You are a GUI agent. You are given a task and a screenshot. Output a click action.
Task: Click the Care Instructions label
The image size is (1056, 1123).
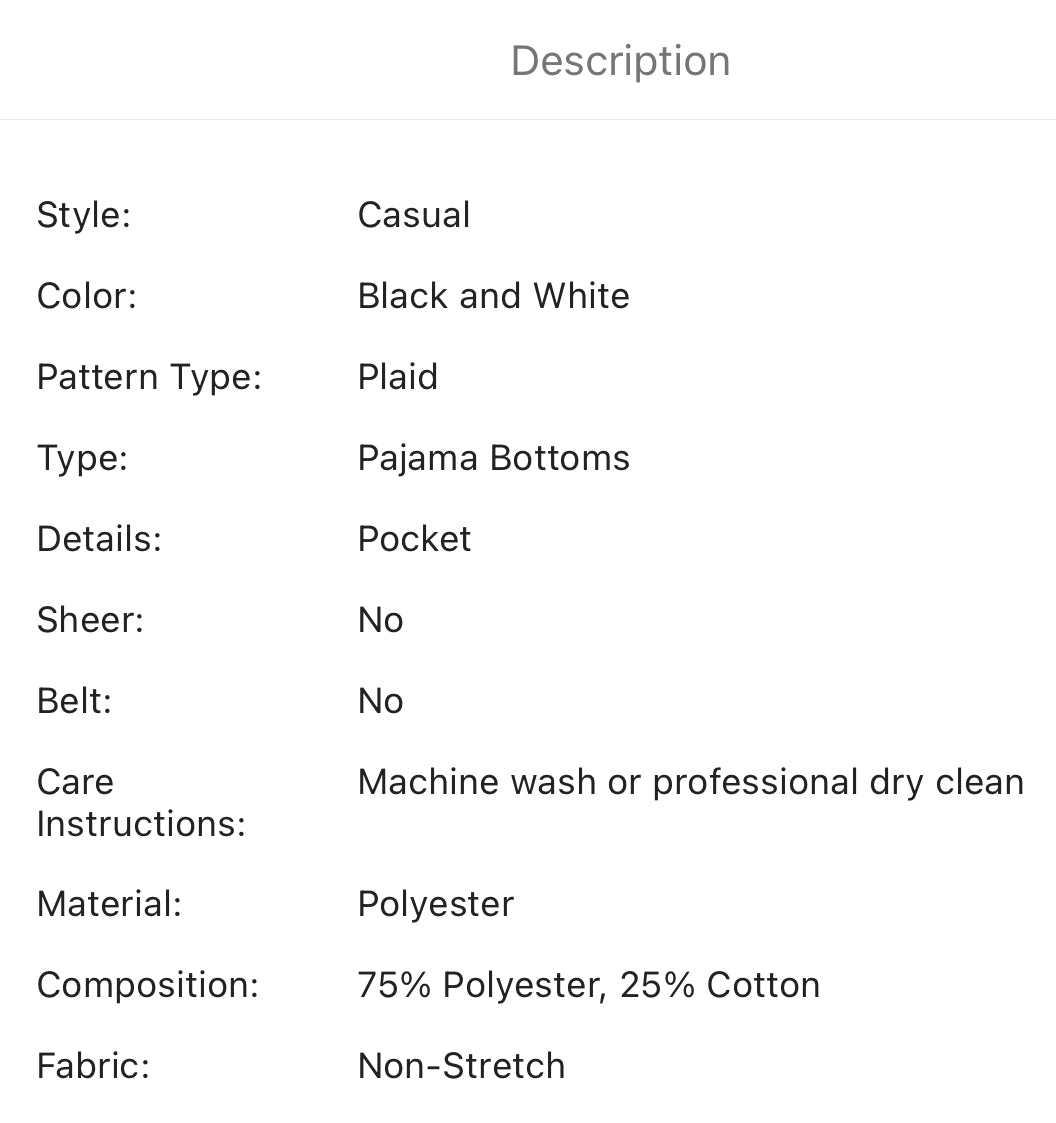pos(141,803)
